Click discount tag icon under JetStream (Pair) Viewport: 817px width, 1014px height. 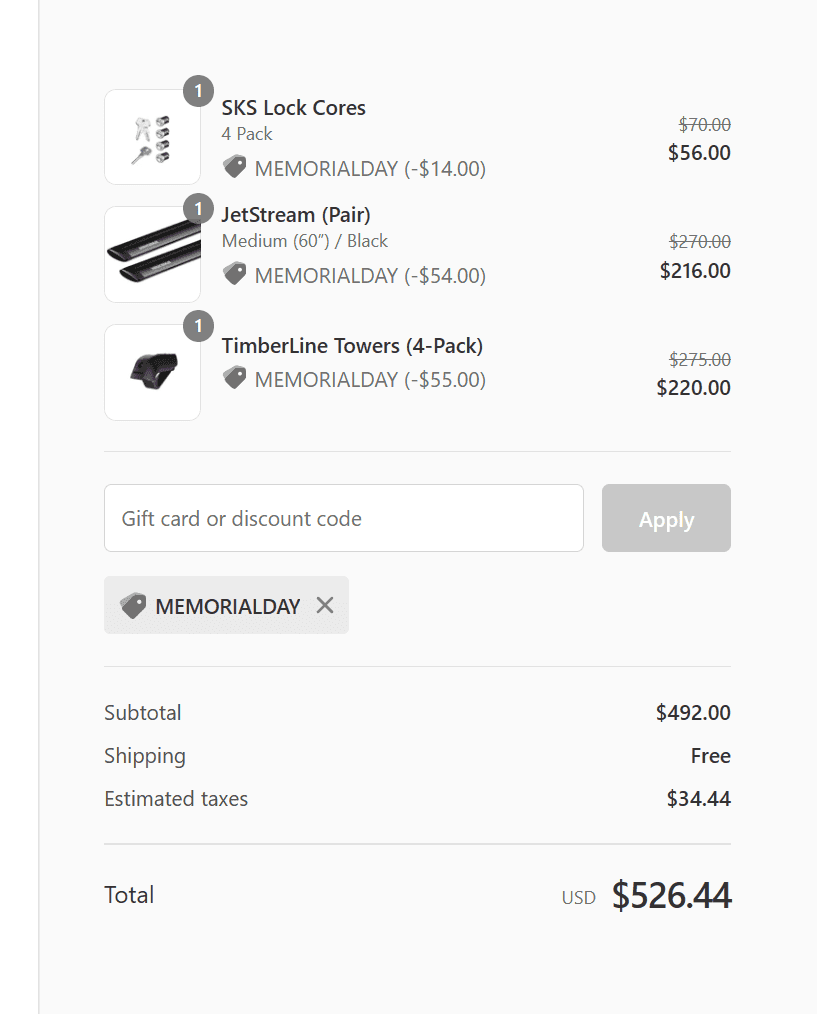click(235, 273)
